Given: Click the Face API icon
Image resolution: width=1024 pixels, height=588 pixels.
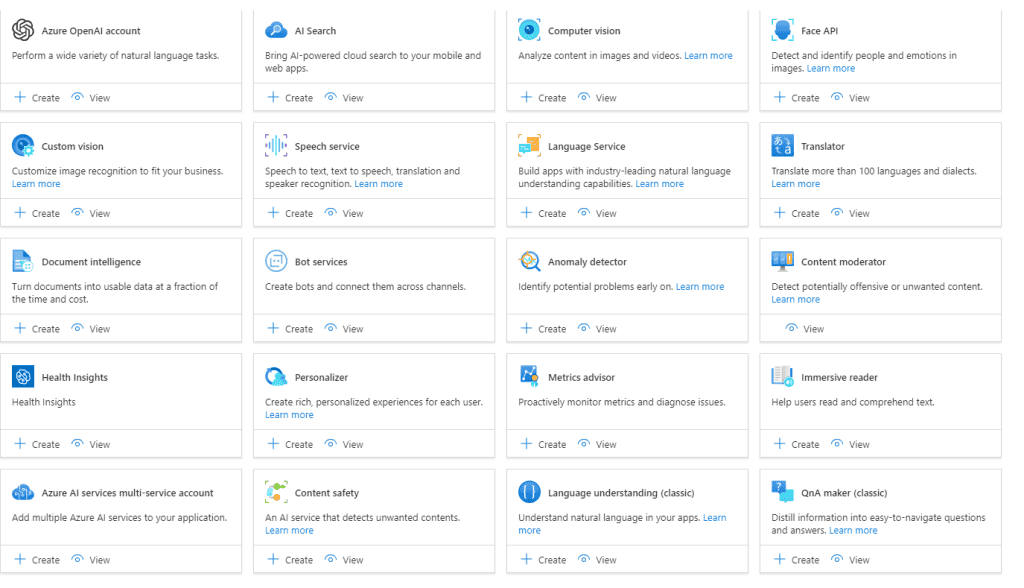Looking at the screenshot, I should pos(782,31).
